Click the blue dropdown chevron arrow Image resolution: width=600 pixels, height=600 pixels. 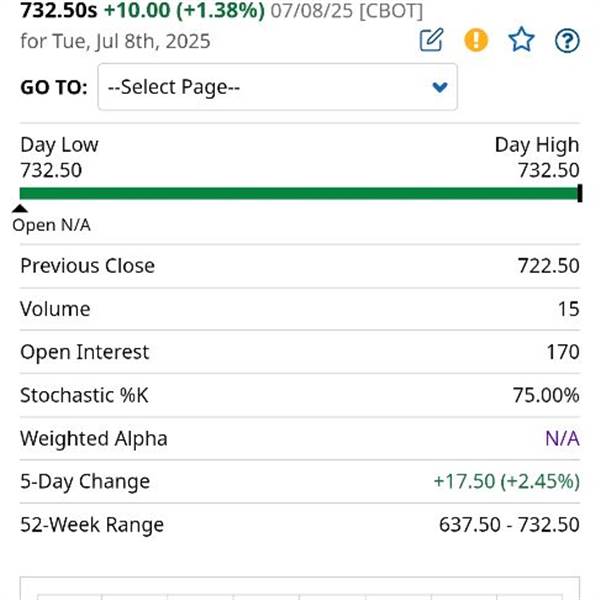pos(440,87)
